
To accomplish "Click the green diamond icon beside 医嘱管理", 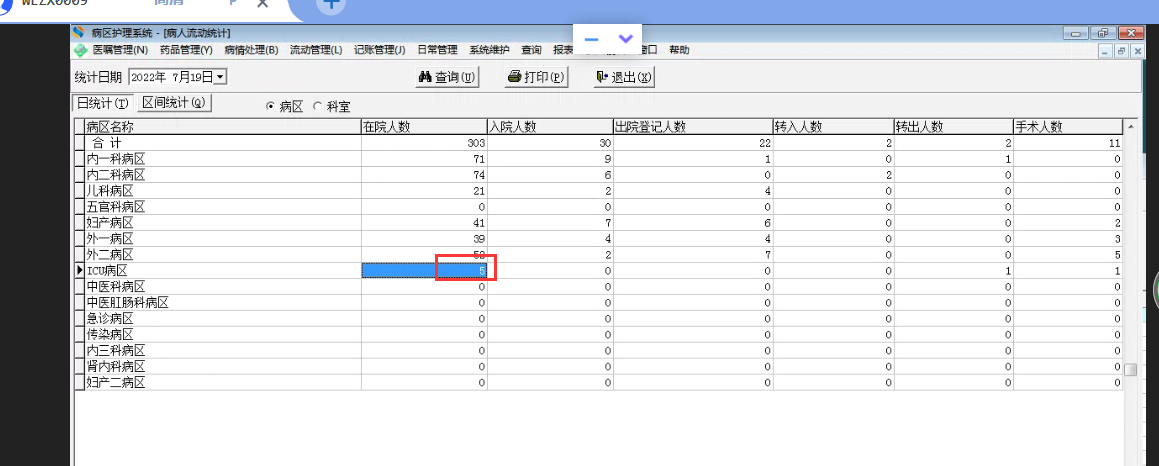I will (81, 50).
